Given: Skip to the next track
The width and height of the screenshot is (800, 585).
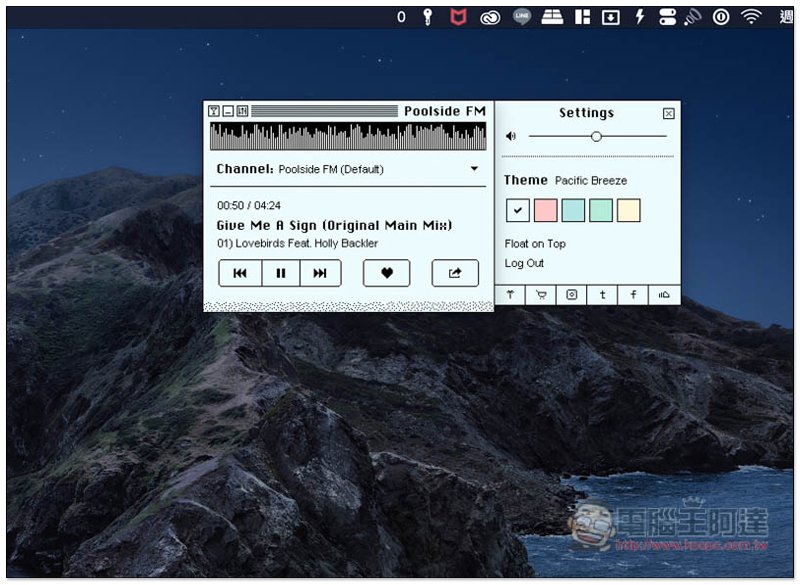Looking at the screenshot, I should click(320, 273).
